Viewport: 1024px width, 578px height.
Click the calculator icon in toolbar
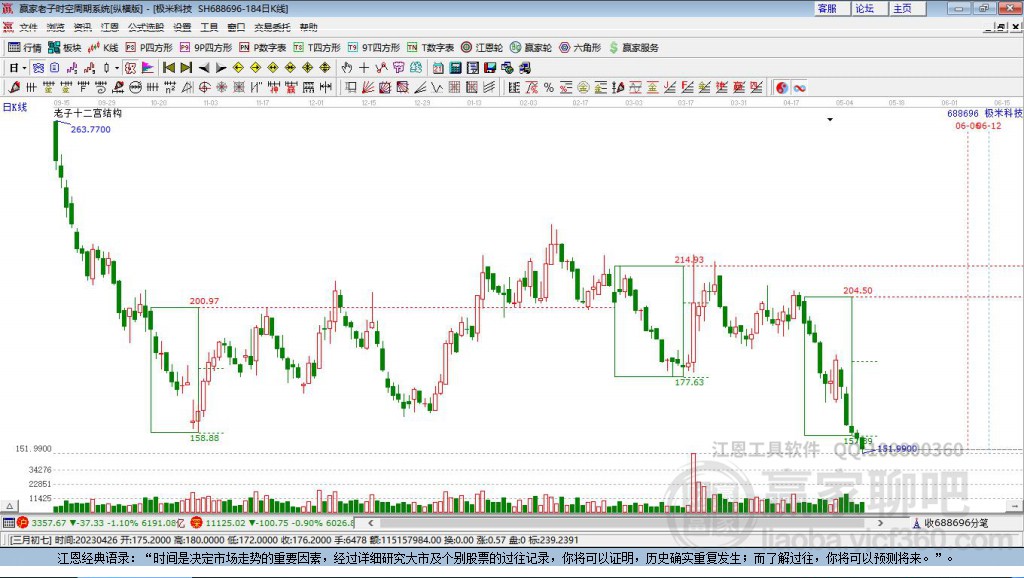[x=455, y=67]
